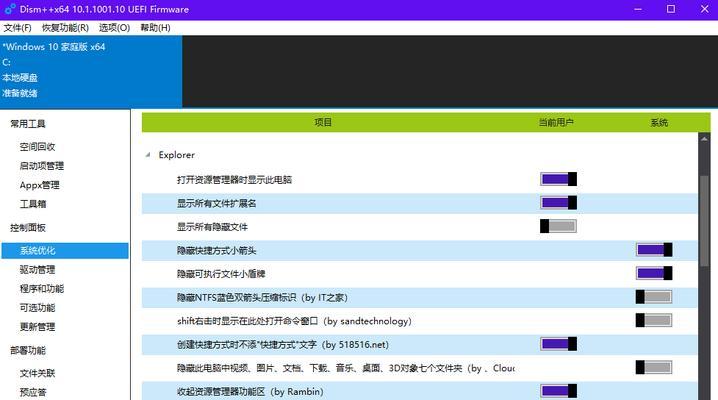Open 启动项管理 in the sidebar

(42, 166)
